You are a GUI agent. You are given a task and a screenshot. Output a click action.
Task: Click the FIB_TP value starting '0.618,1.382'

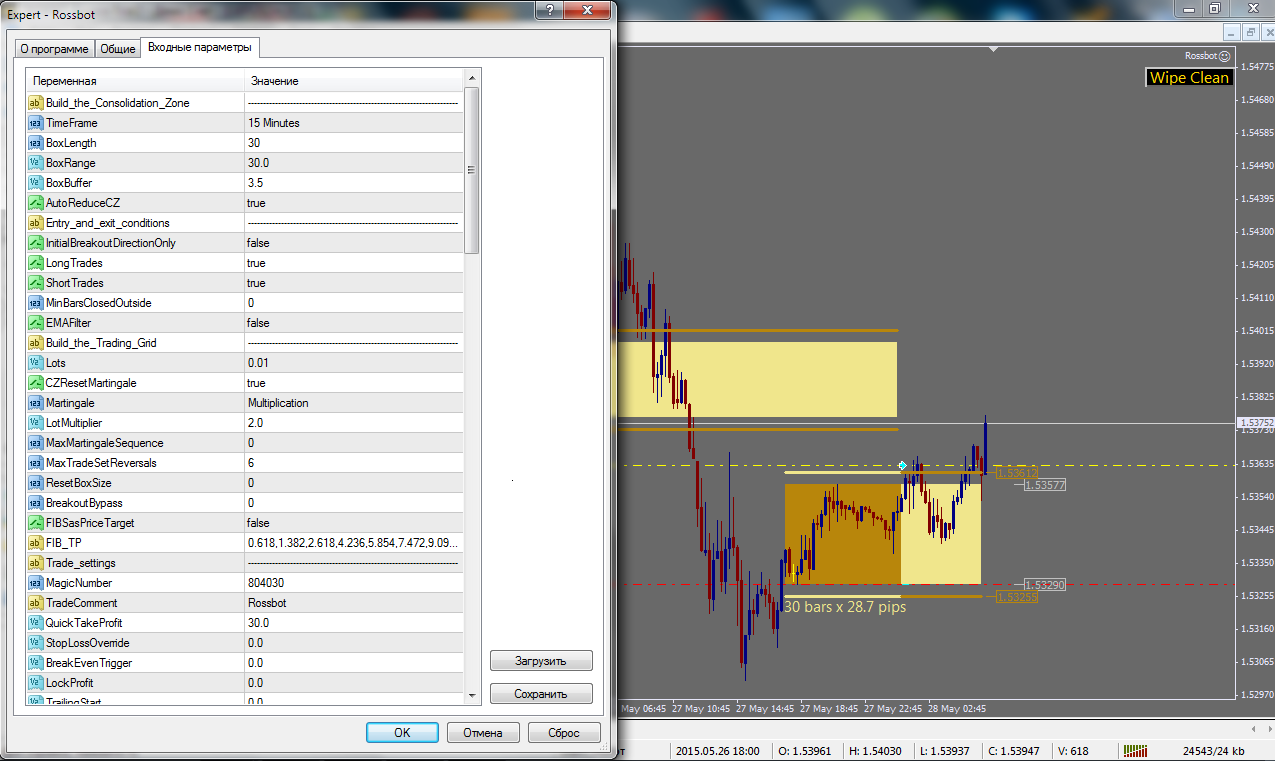(354, 543)
